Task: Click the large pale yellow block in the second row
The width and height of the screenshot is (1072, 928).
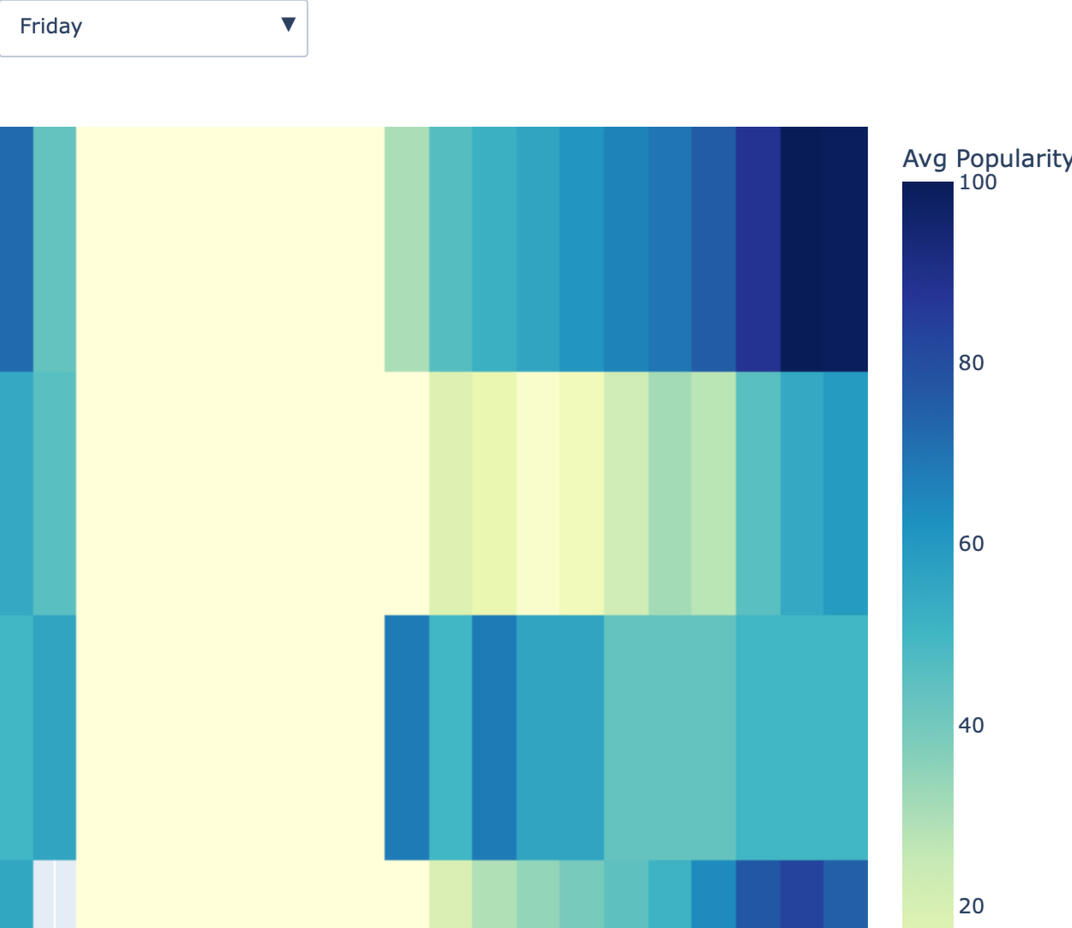Action: (230, 493)
